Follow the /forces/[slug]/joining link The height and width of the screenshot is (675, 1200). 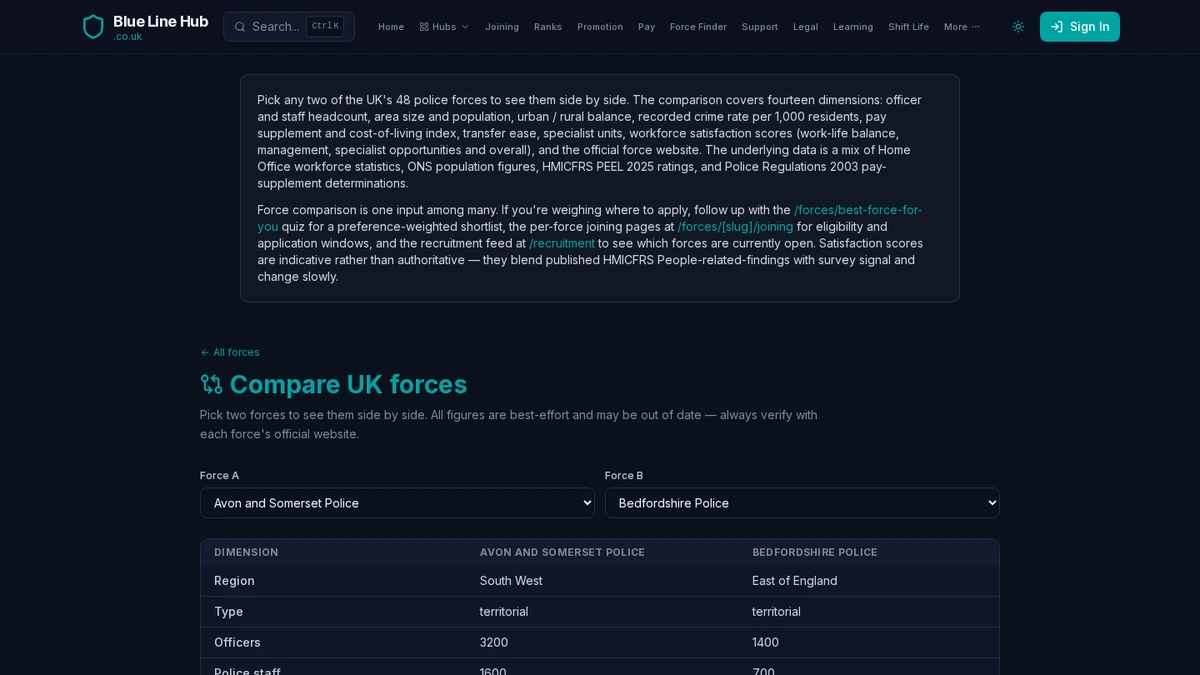click(735, 227)
